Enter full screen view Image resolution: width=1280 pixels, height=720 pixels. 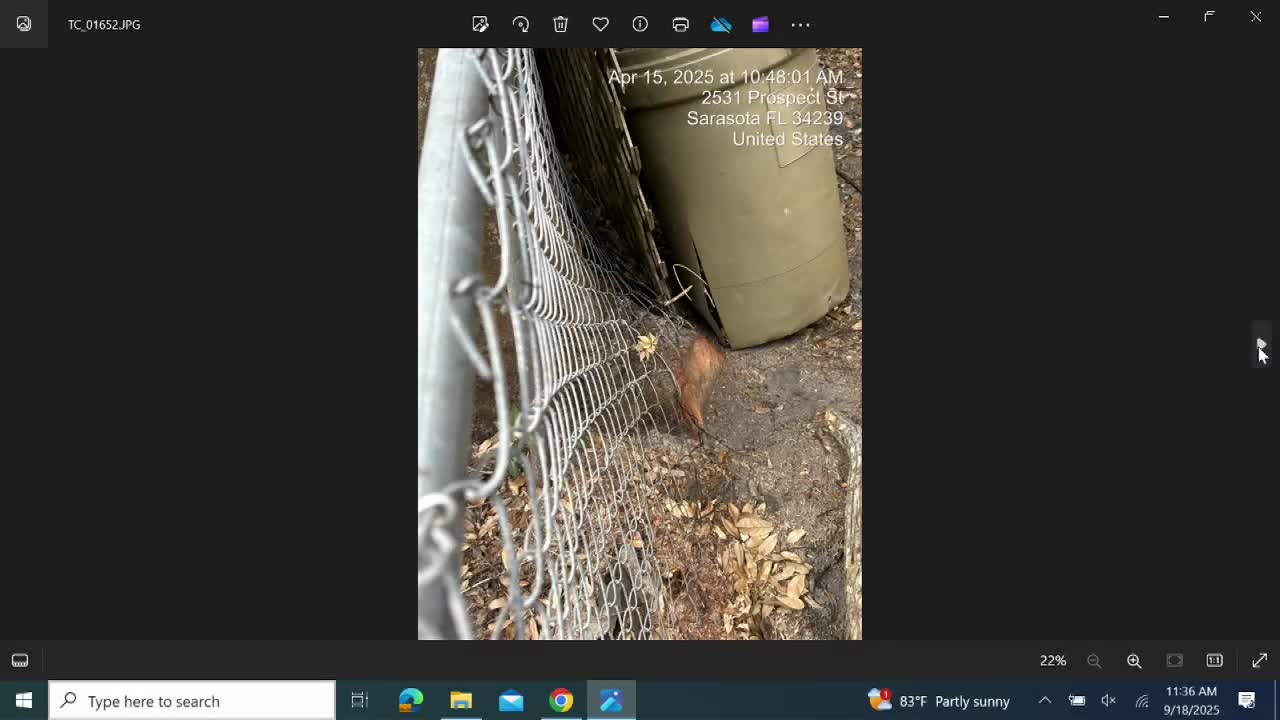[1259, 660]
